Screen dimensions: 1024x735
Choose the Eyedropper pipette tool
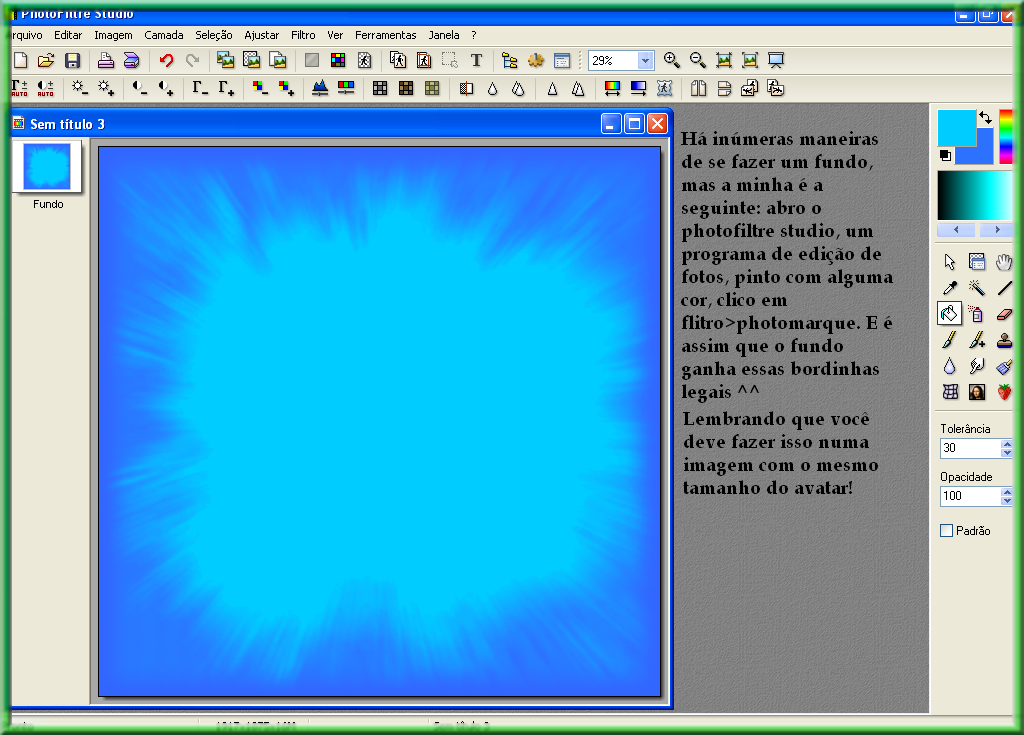coord(949,288)
